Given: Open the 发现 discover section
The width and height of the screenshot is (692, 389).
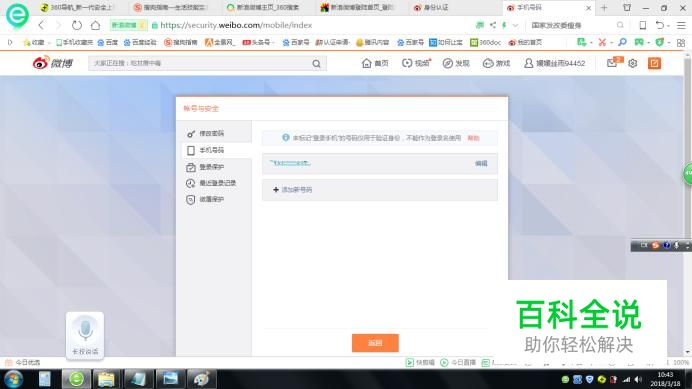Looking at the screenshot, I should [456, 64].
